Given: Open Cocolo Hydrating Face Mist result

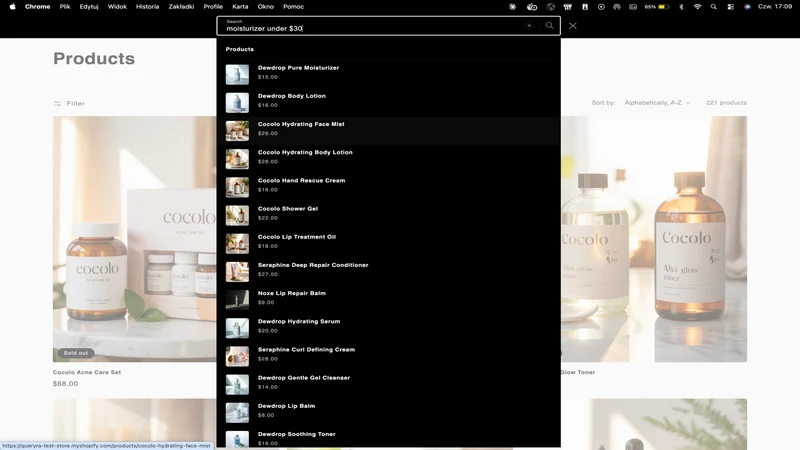Looking at the screenshot, I should [x=388, y=131].
